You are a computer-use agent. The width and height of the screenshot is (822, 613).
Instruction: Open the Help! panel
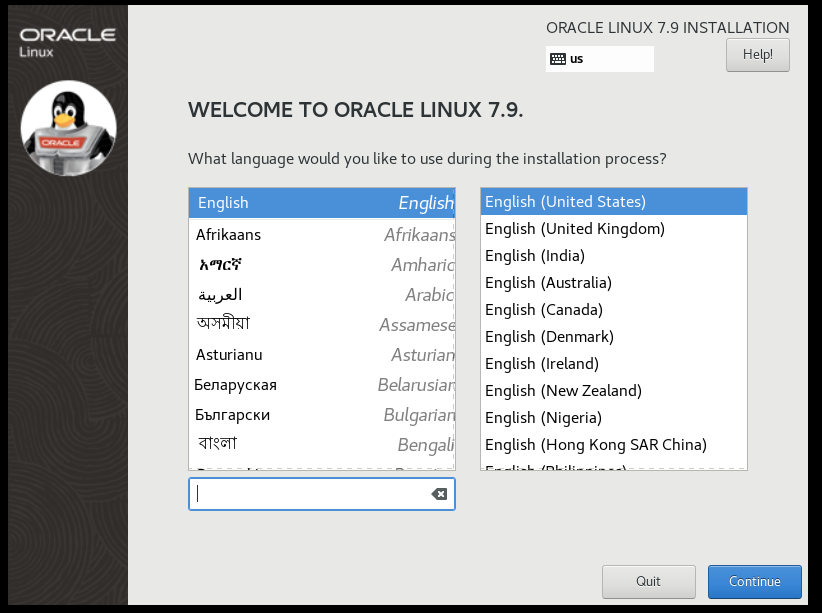point(757,55)
